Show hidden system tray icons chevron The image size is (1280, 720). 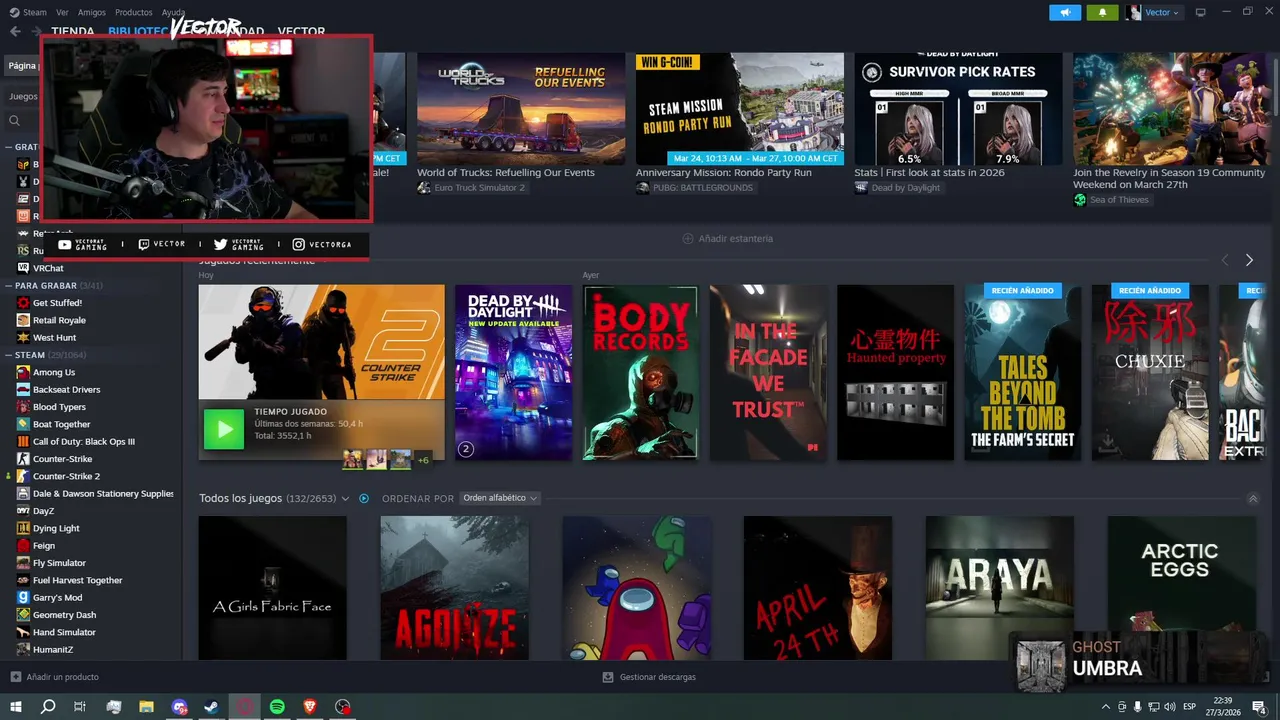tap(1106, 707)
